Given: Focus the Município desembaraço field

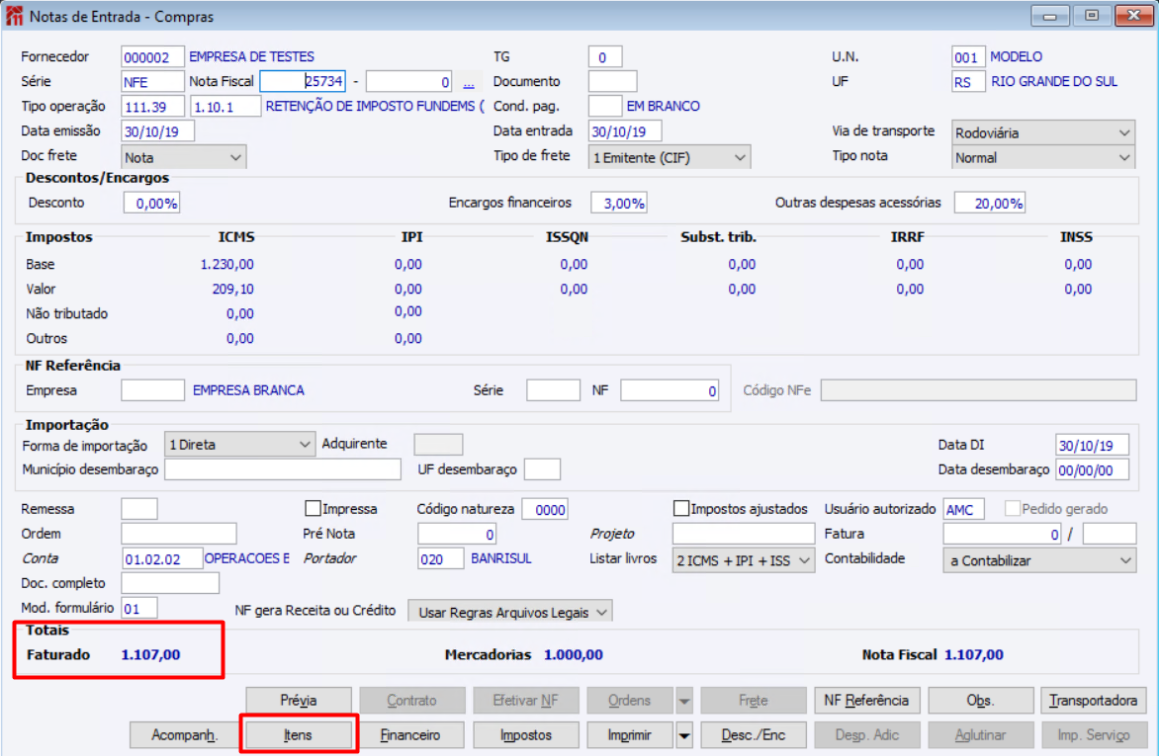Looking at the screenshot, I should [282, 469].
